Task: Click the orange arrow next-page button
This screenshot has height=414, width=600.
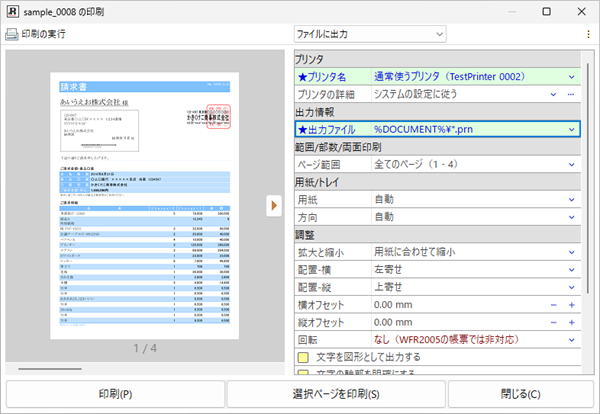Action: point(274,206)
